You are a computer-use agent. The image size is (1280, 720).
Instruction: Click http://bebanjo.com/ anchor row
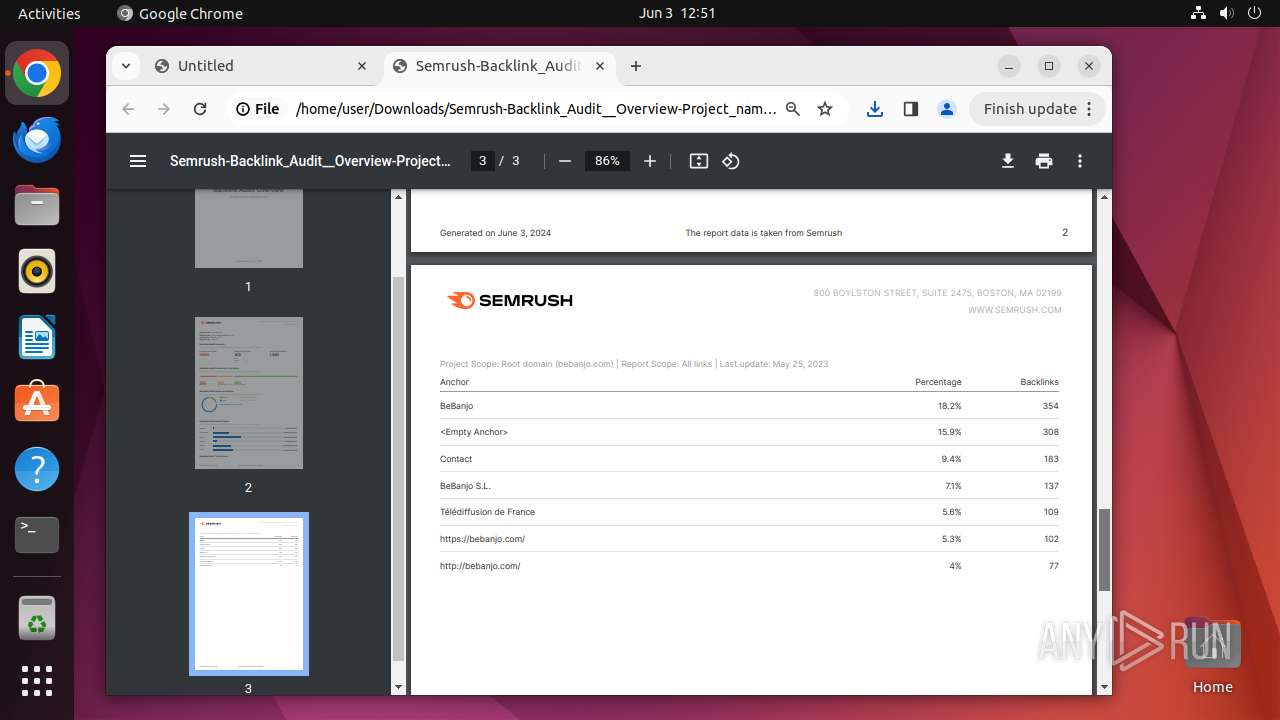click(x=749, y=566)
